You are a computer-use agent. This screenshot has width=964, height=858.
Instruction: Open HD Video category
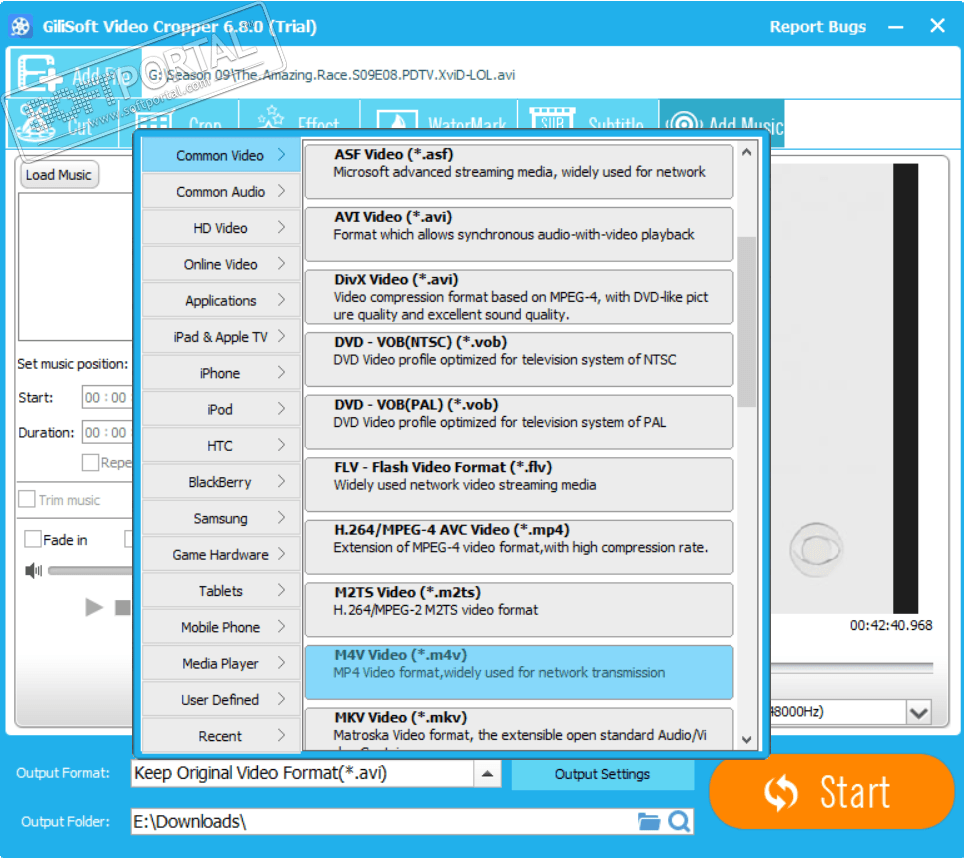pos(221,228)
